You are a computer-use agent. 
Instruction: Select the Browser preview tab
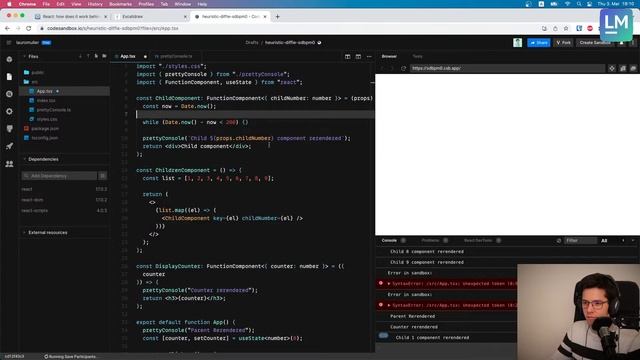389,56
